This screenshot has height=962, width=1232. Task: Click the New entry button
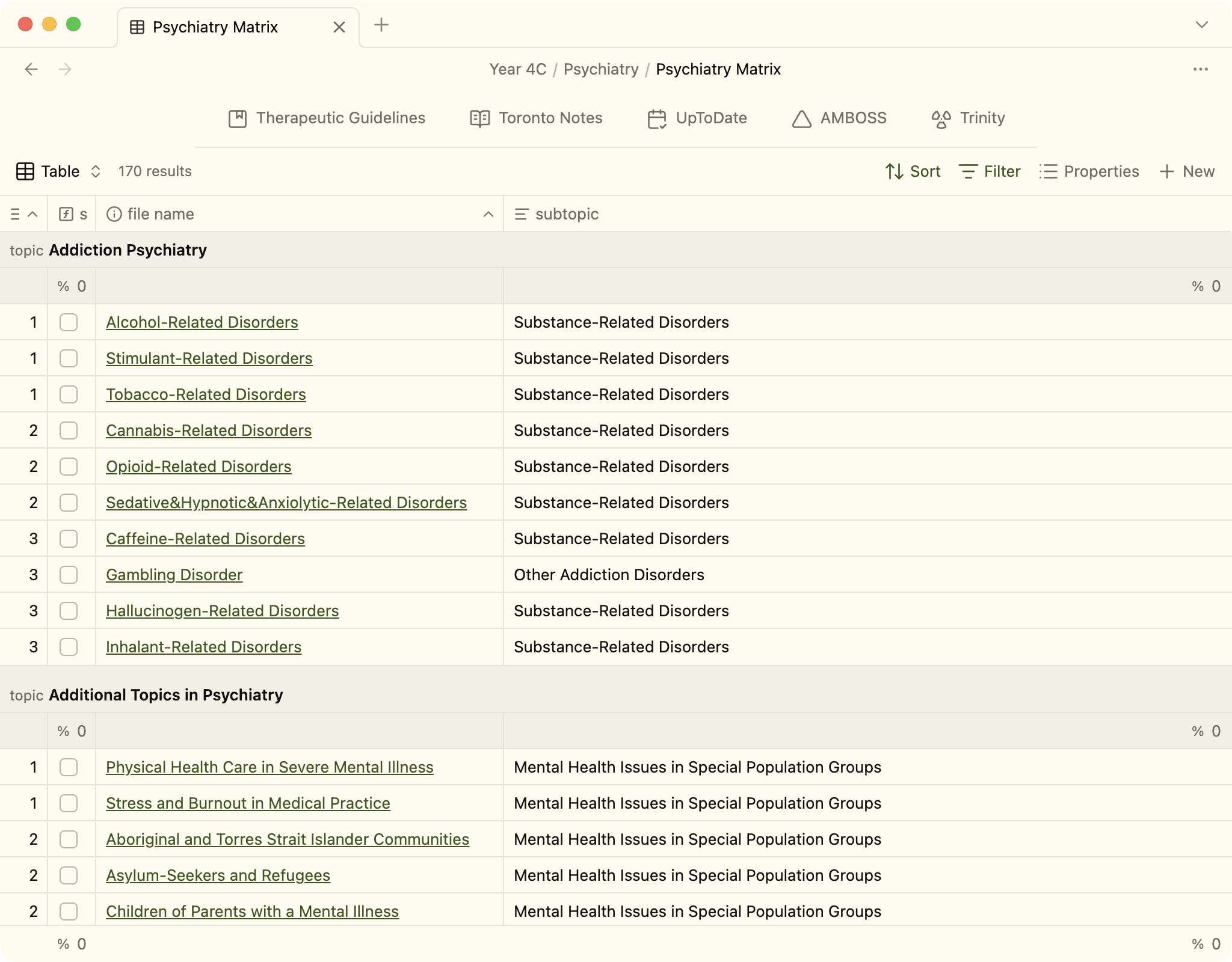1187,171
